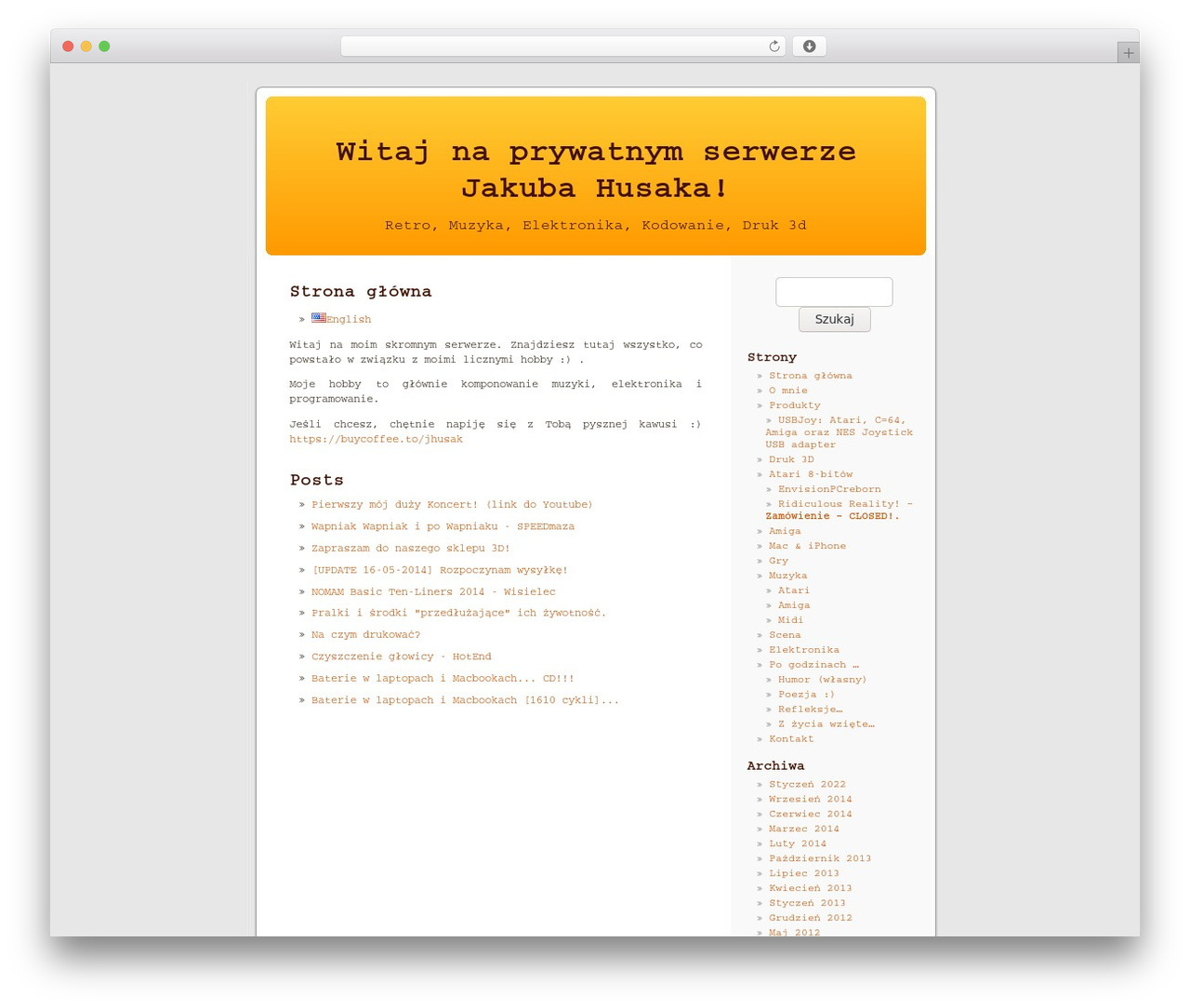Open the 'Poezja :)' subpage
The image size is (1190, 1008).
(806, 695)
